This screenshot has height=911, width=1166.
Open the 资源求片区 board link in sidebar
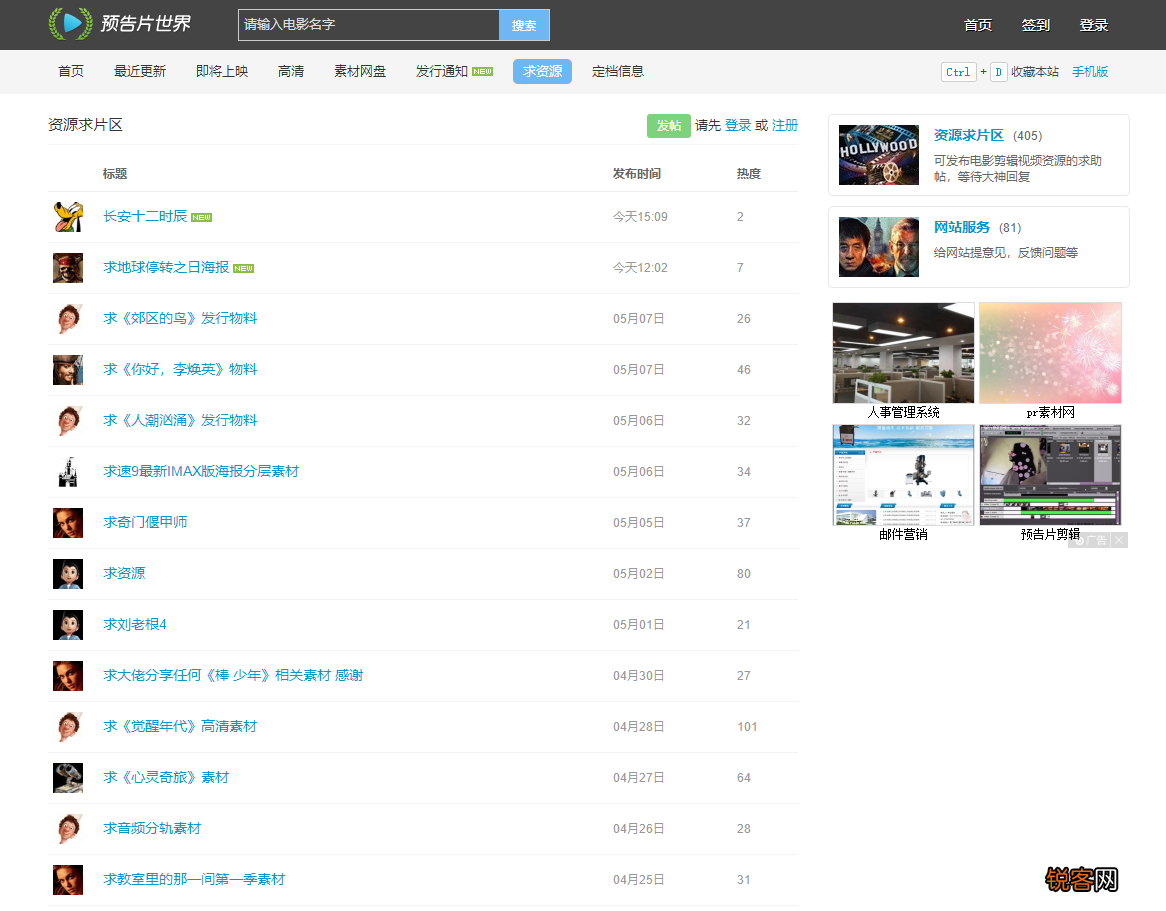pyautogui.click(x=968, y=135)
